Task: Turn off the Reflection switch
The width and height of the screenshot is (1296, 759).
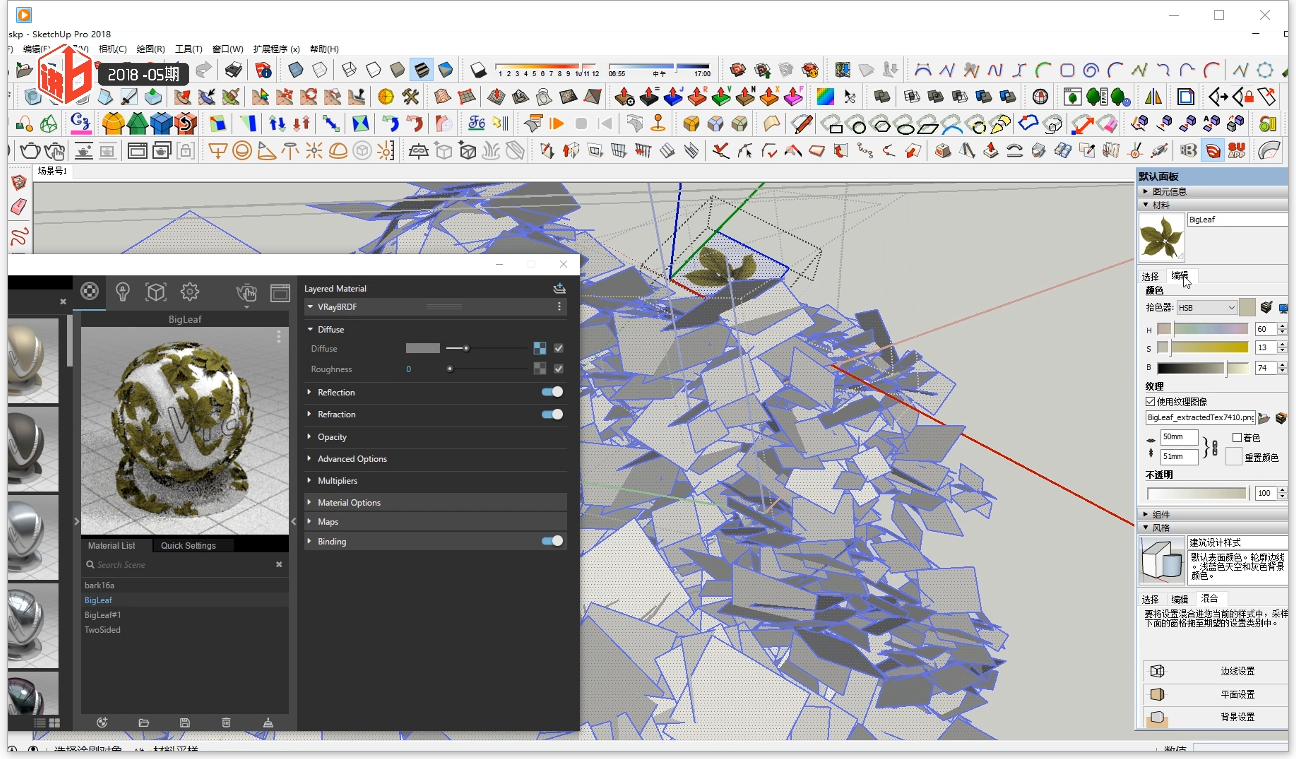Action: 552,392
